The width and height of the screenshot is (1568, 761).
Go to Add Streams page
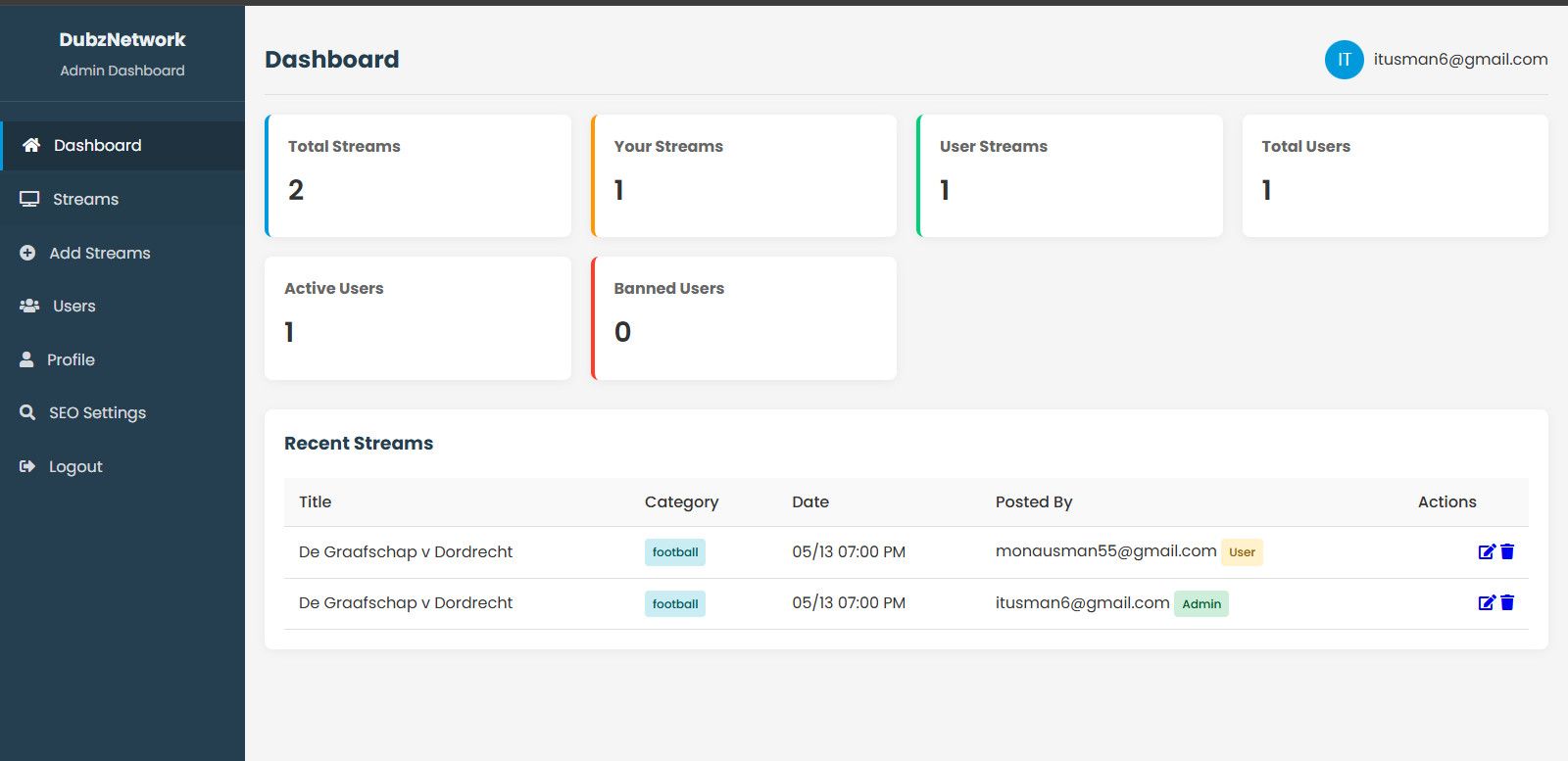[x=100, y=253]
